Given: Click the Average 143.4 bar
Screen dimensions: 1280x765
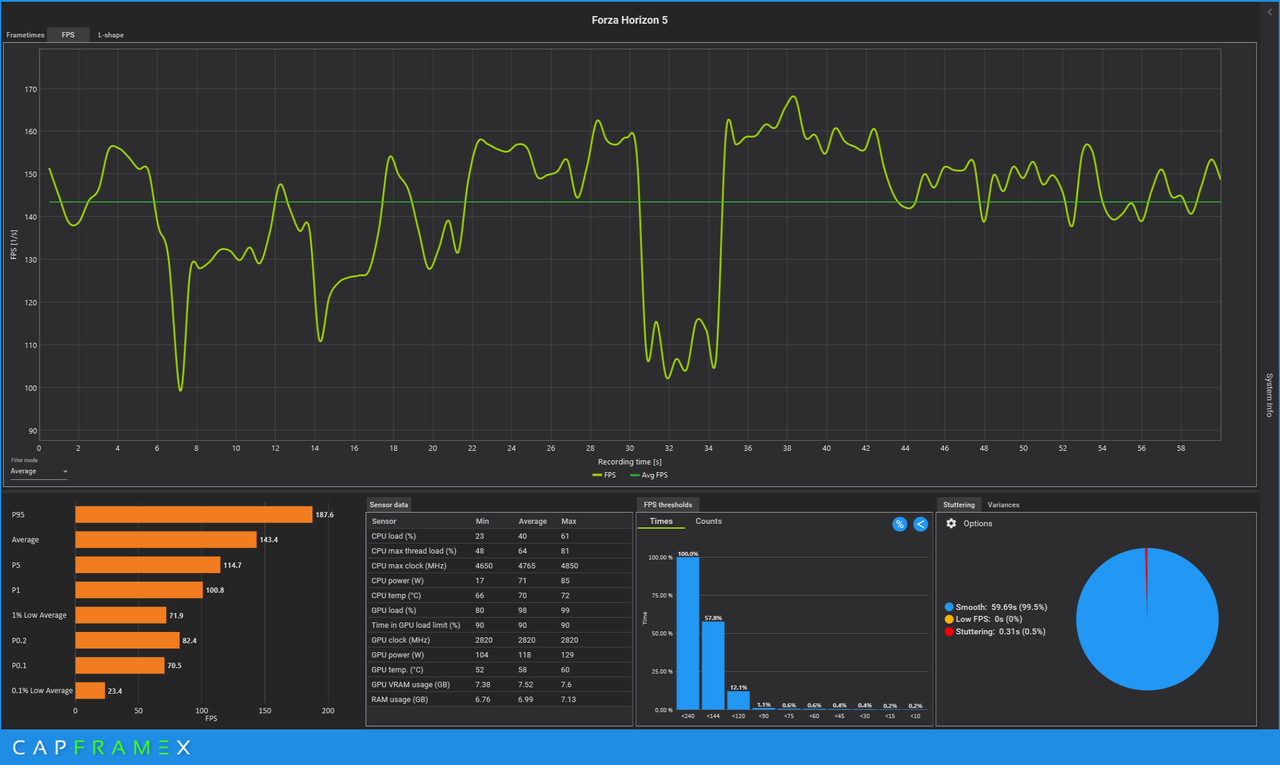Looking at the screenshot, I should [166, 540].
